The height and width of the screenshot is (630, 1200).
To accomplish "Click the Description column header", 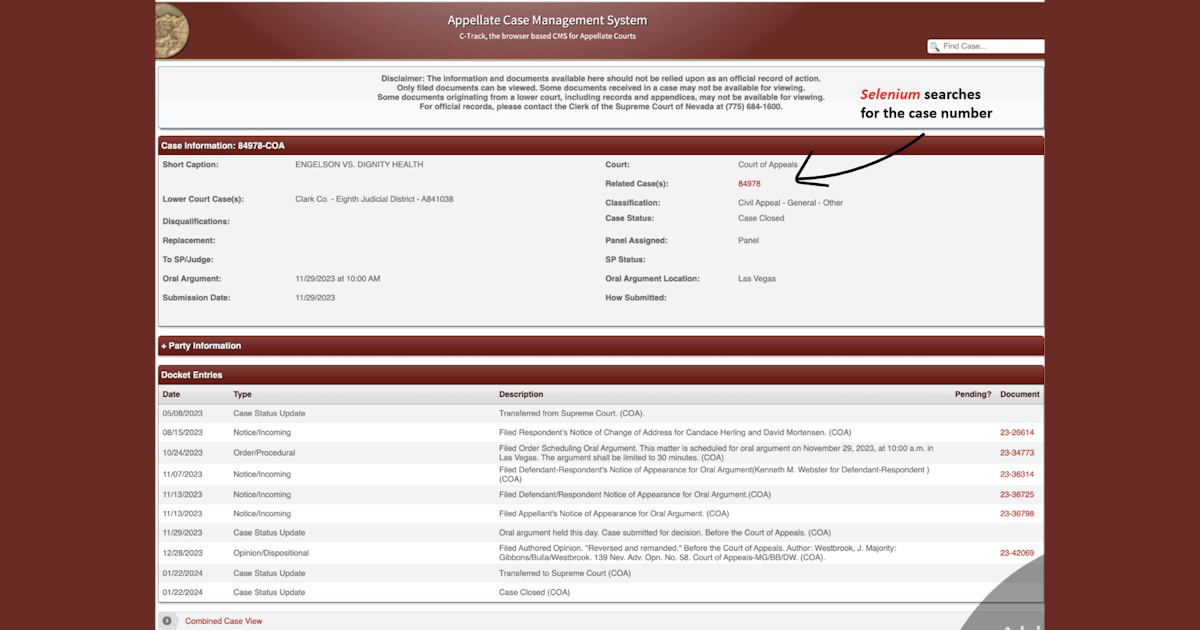I will 521,394.
